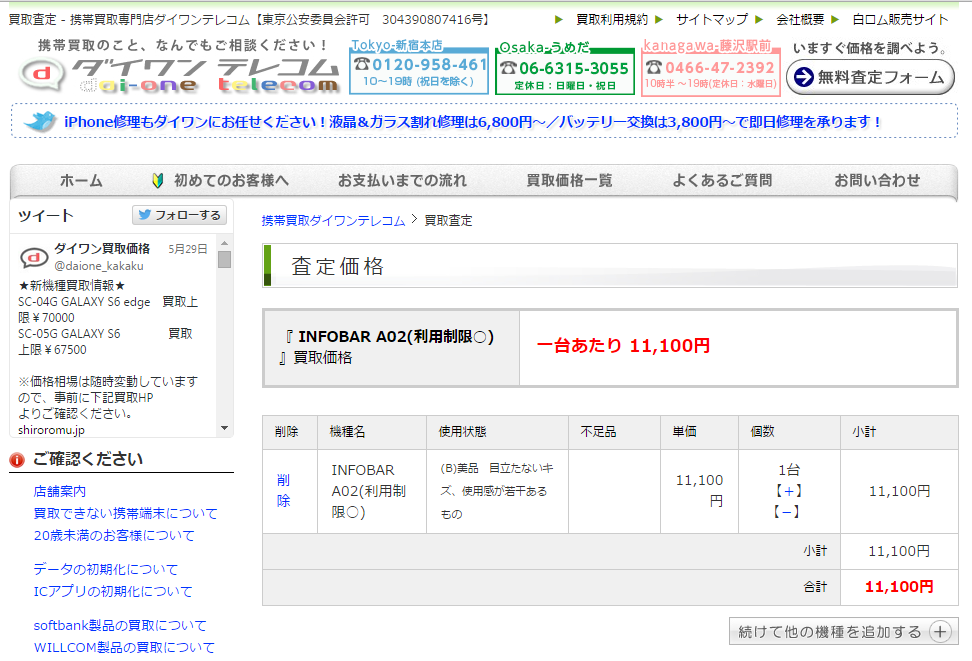Decrease quantity with the【−】control
This screenshot has height=661, width=972.
786,512
